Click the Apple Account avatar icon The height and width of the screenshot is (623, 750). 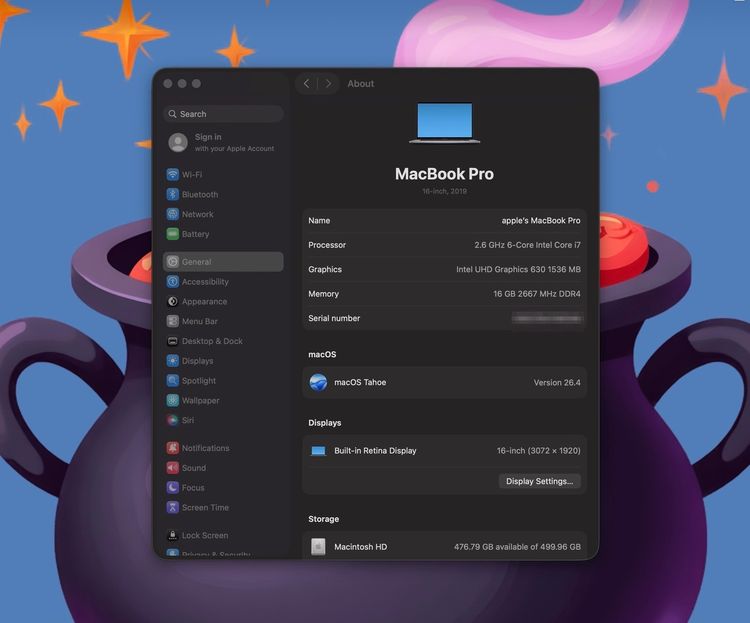[x=178, y=142]
